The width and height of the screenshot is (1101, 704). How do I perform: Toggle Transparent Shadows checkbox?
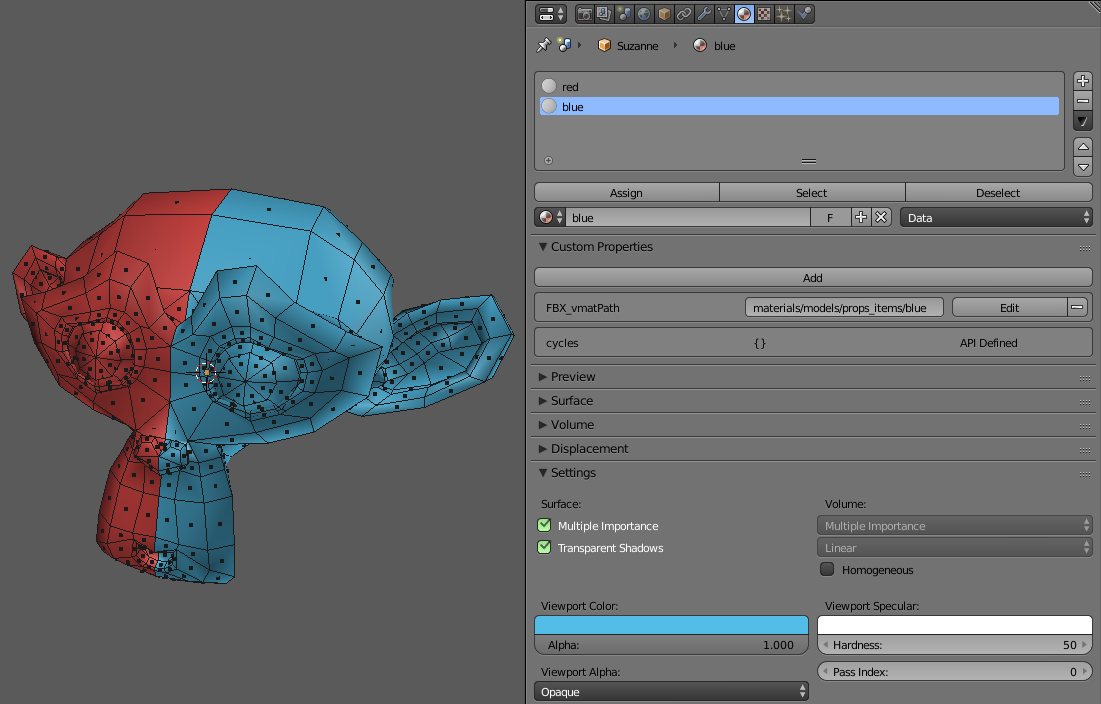tap(544, 547)
